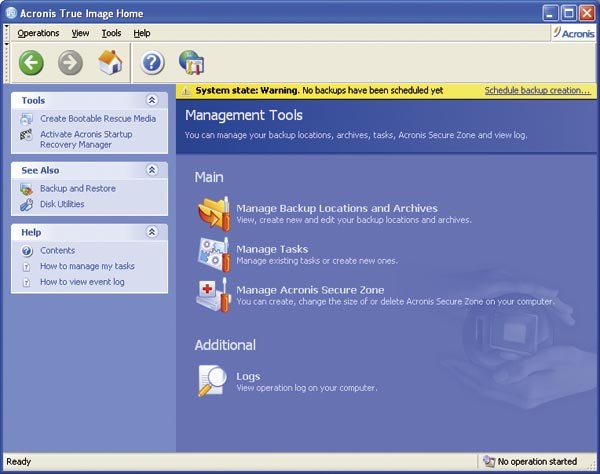Click the Manage Backup Locations folder icon

coord(214,213)
